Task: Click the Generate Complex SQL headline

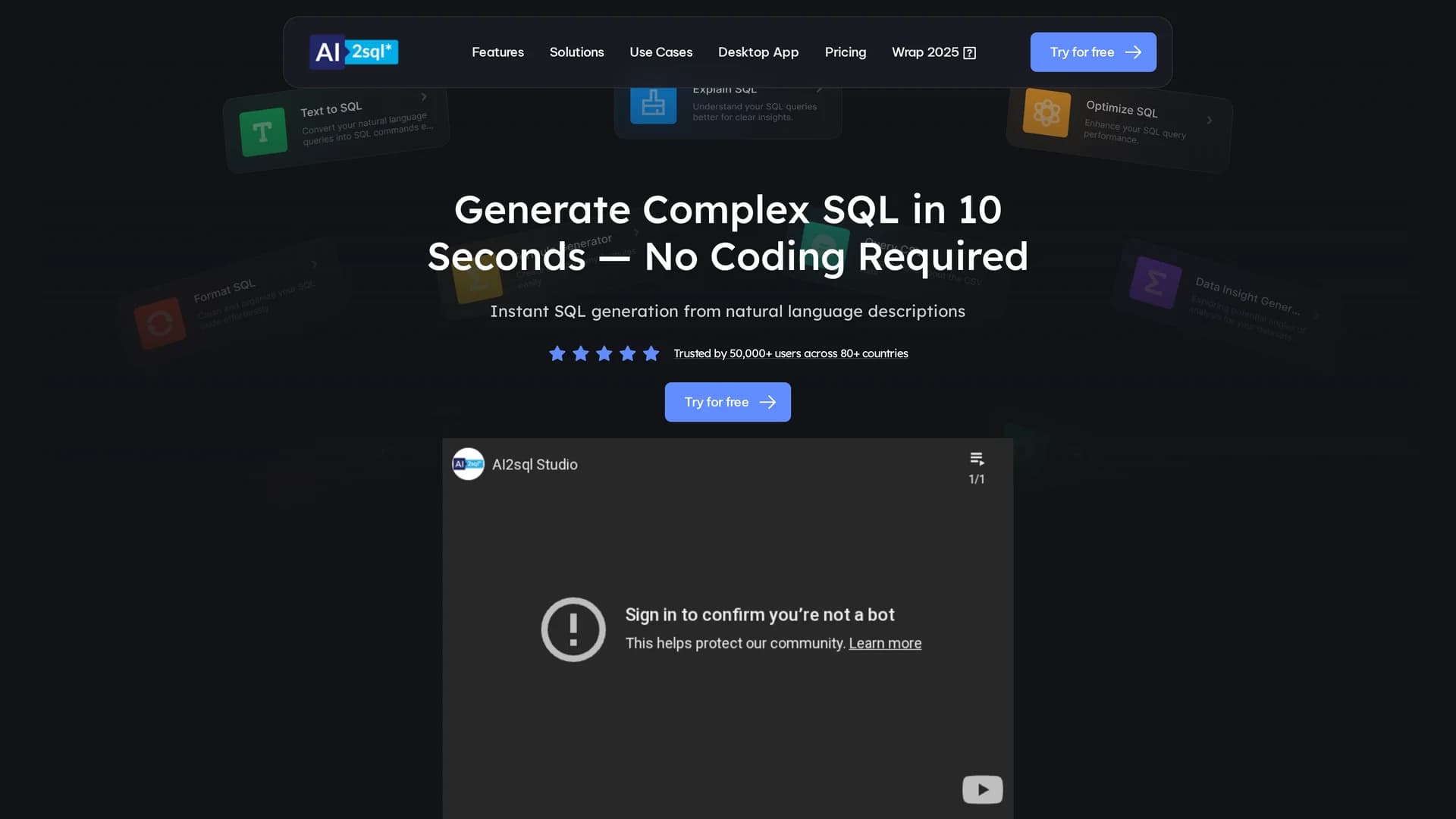Action: point(728,233)
